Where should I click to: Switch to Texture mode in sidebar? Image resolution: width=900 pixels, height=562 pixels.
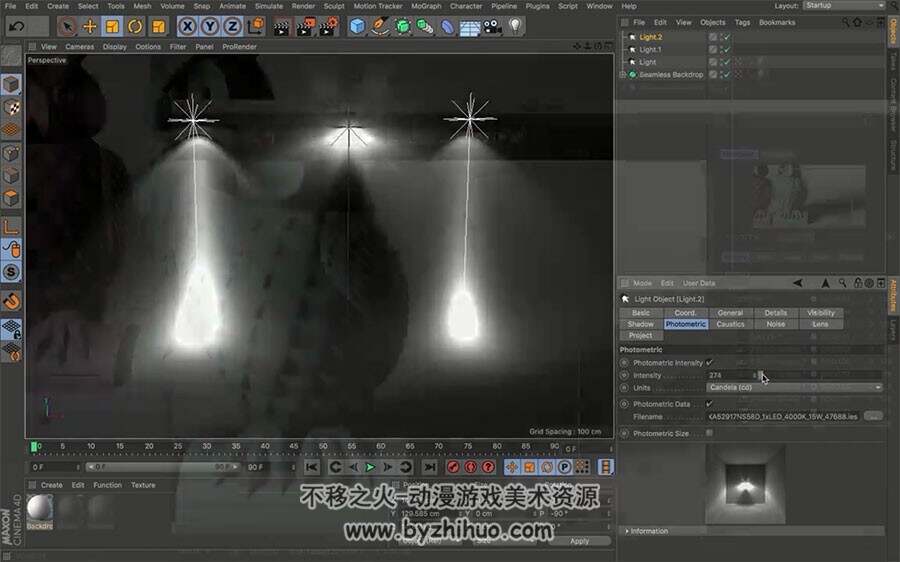click(11, 107)
